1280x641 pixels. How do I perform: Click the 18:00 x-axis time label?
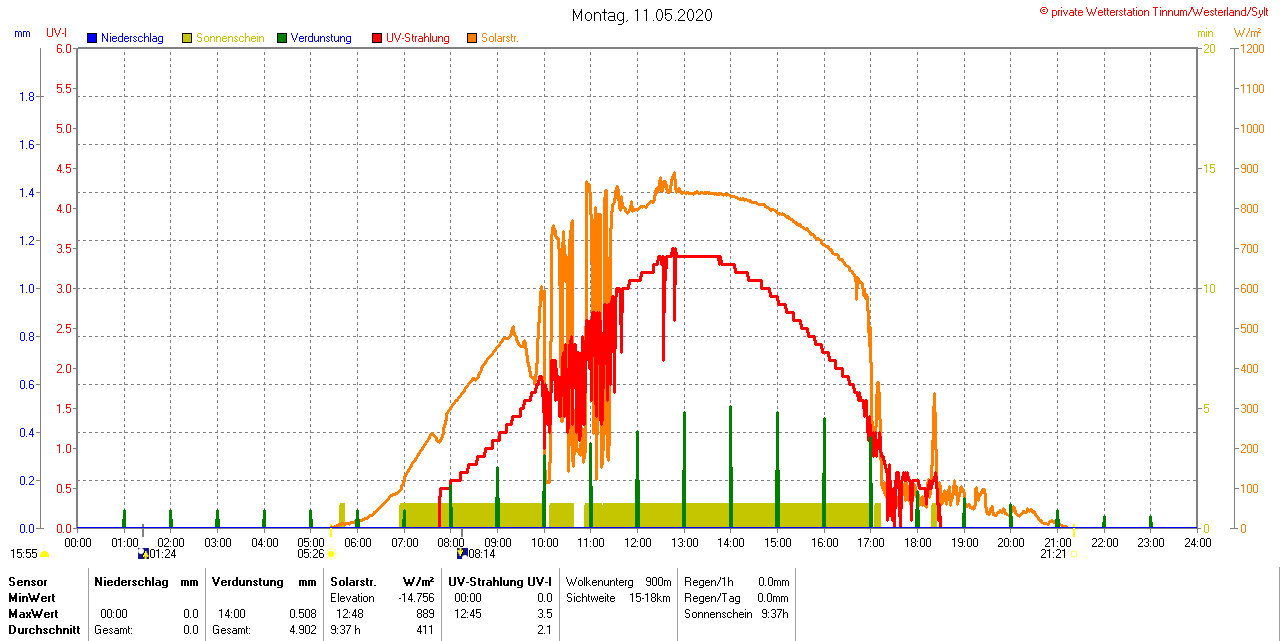tap(917, 542)
